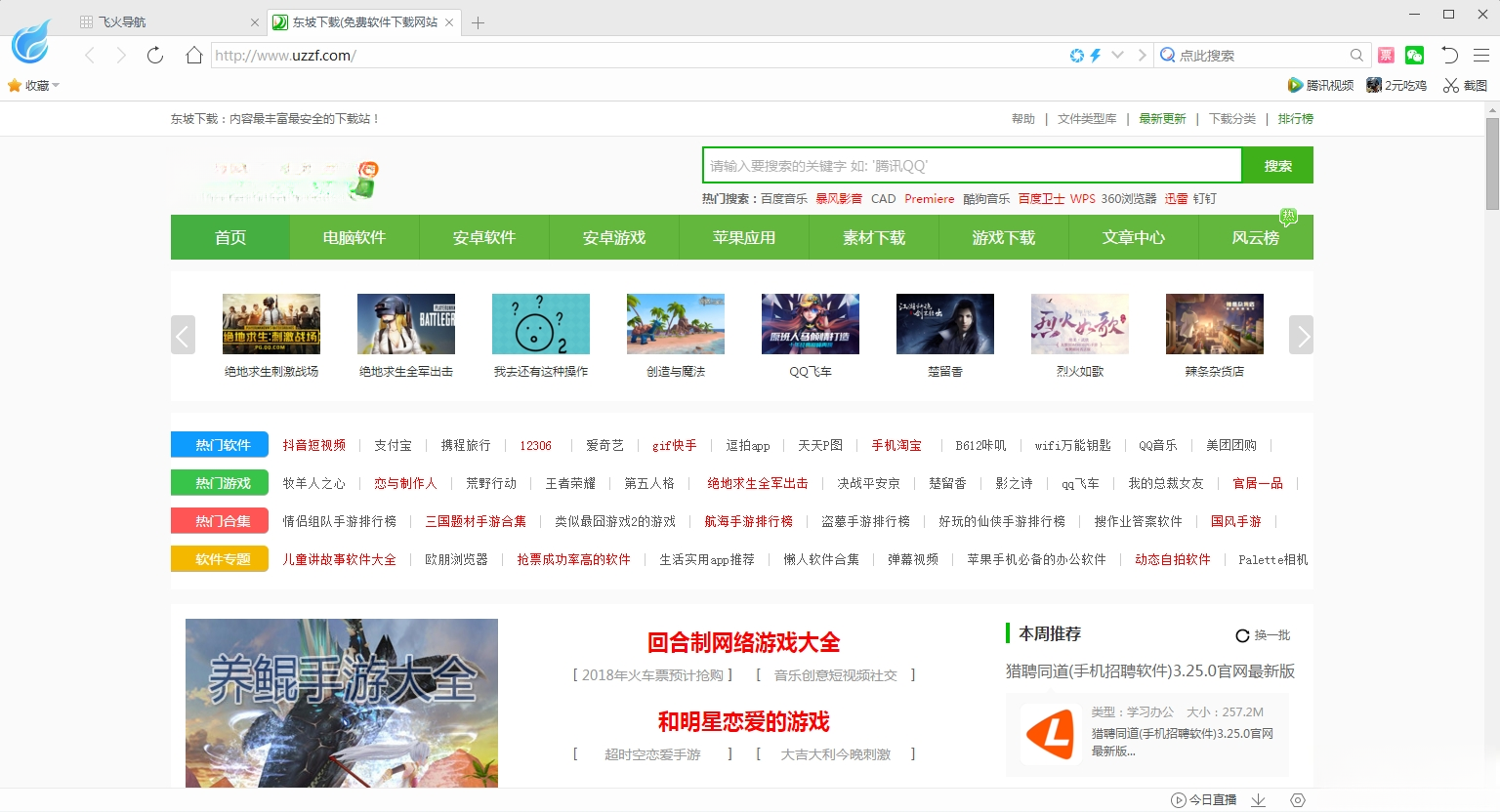Open the WeChat extension icon

(1414, 56)
